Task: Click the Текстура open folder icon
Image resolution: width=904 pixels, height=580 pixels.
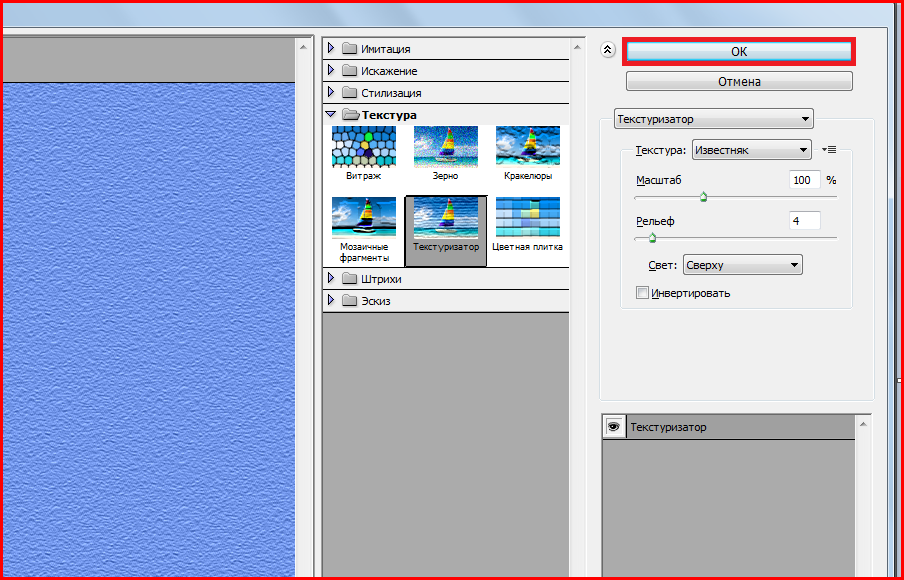Action: pyautogui.click(x=351, y=114)
